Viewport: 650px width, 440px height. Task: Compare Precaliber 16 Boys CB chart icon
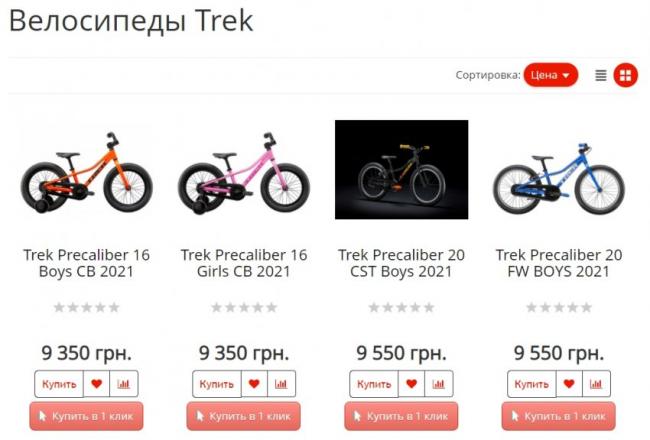[124, 384]
